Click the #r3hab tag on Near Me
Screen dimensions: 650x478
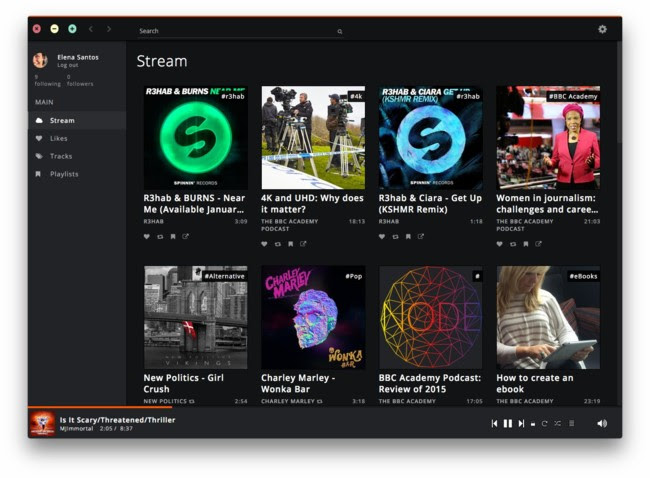[233, 96]
